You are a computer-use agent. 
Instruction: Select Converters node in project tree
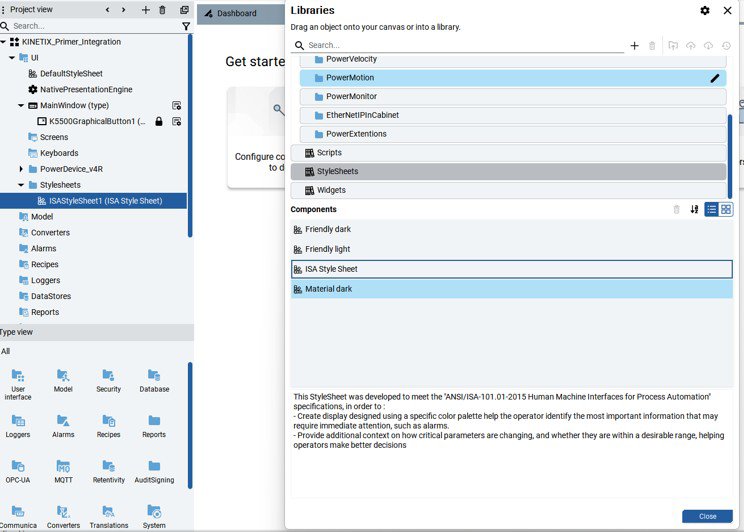pos(45,233)
